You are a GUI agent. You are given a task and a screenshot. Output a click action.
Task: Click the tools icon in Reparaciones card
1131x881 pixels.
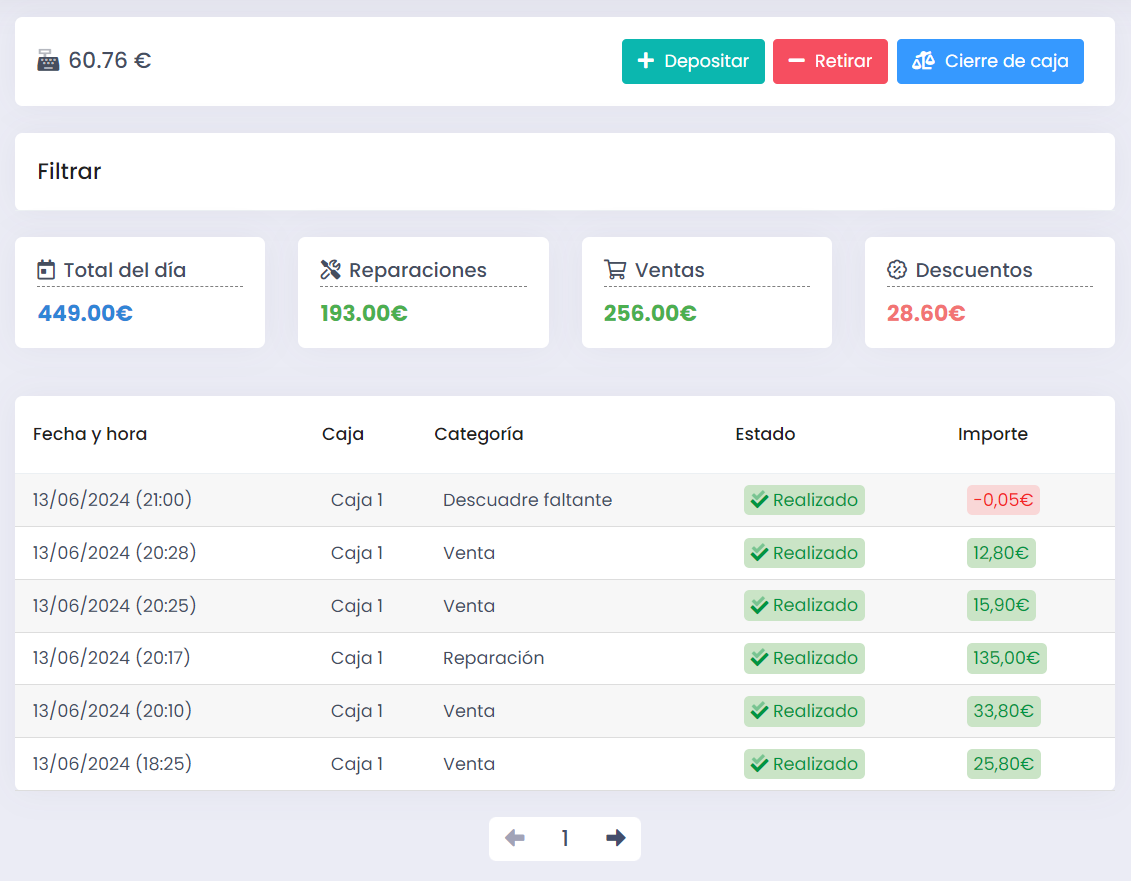point(331,270)
